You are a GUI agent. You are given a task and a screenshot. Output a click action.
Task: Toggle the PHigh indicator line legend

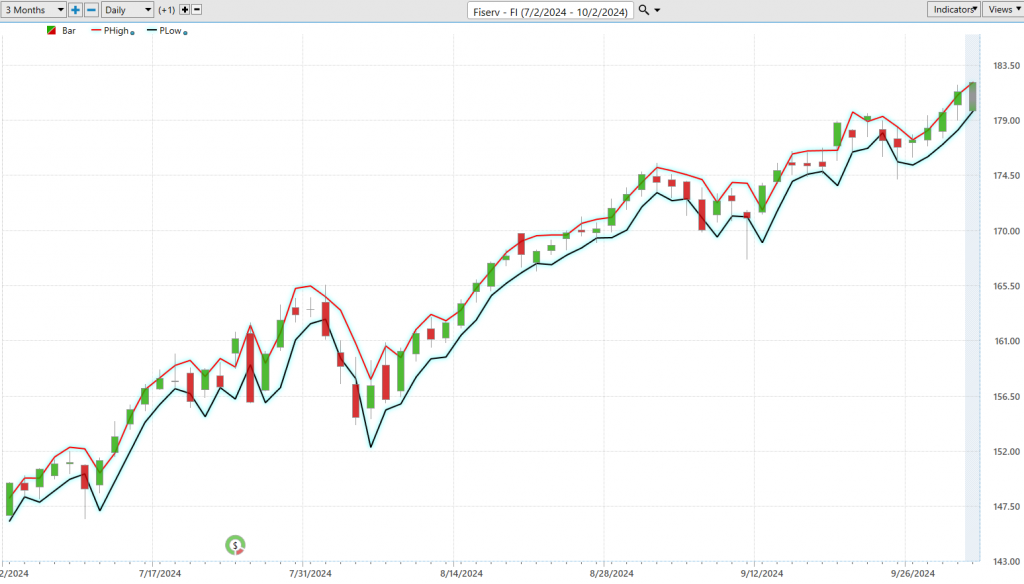point(110,31)
